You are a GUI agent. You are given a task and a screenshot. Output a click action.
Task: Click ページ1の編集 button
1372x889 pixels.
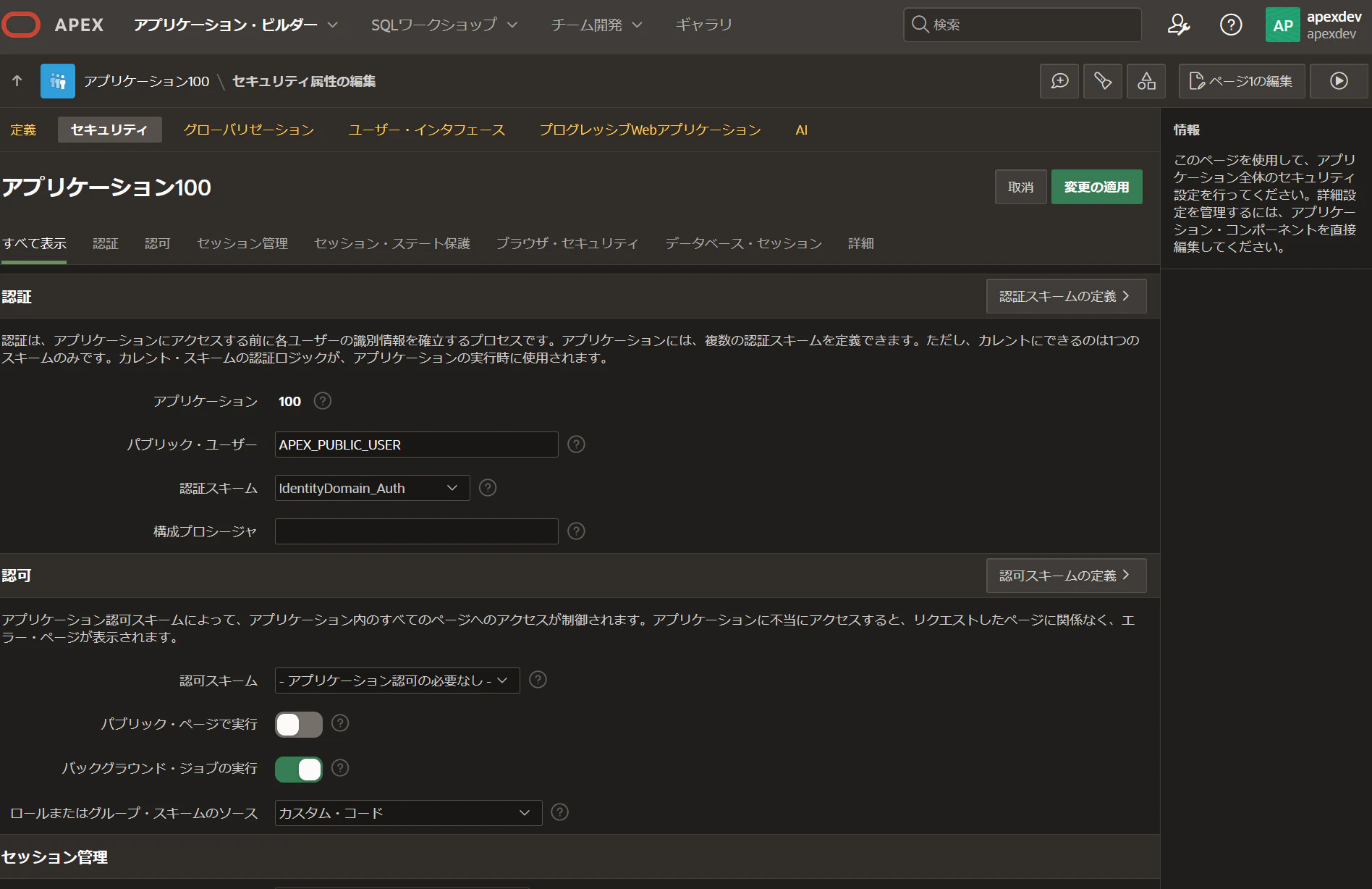[x=1242, y=81]
